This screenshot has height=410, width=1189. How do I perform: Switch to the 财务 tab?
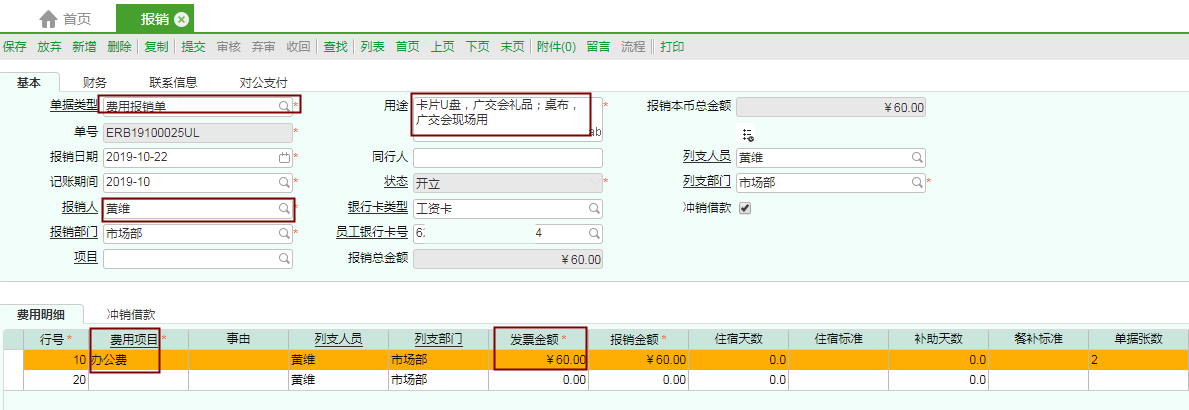pyautogui.click(x=95, y=82)
